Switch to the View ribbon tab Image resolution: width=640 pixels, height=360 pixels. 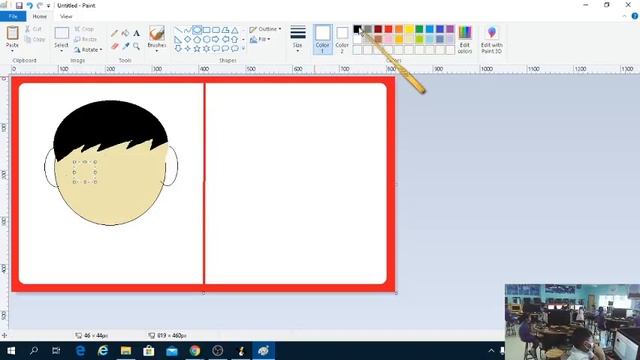point(66,16)
